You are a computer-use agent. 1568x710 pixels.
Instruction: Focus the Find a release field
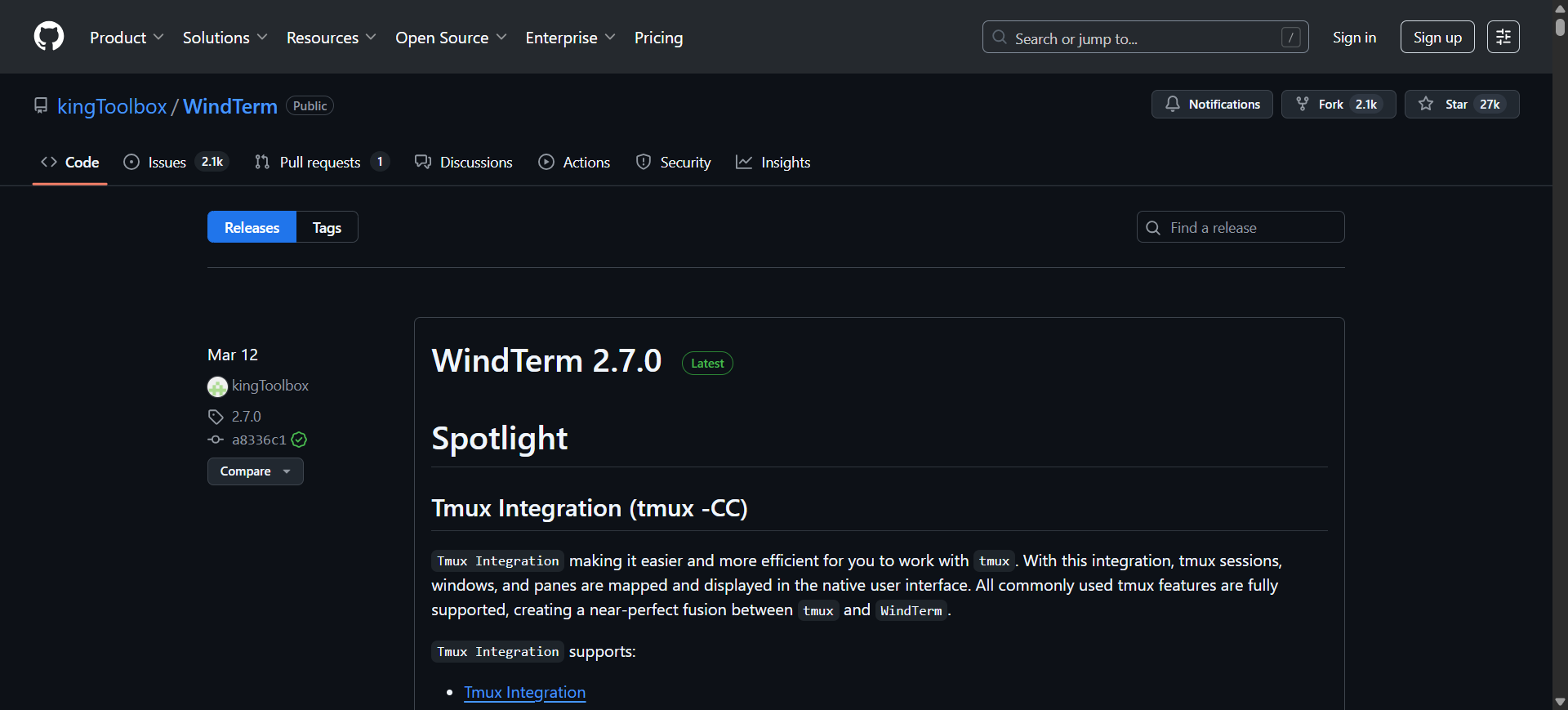(x=1241, y=227)
